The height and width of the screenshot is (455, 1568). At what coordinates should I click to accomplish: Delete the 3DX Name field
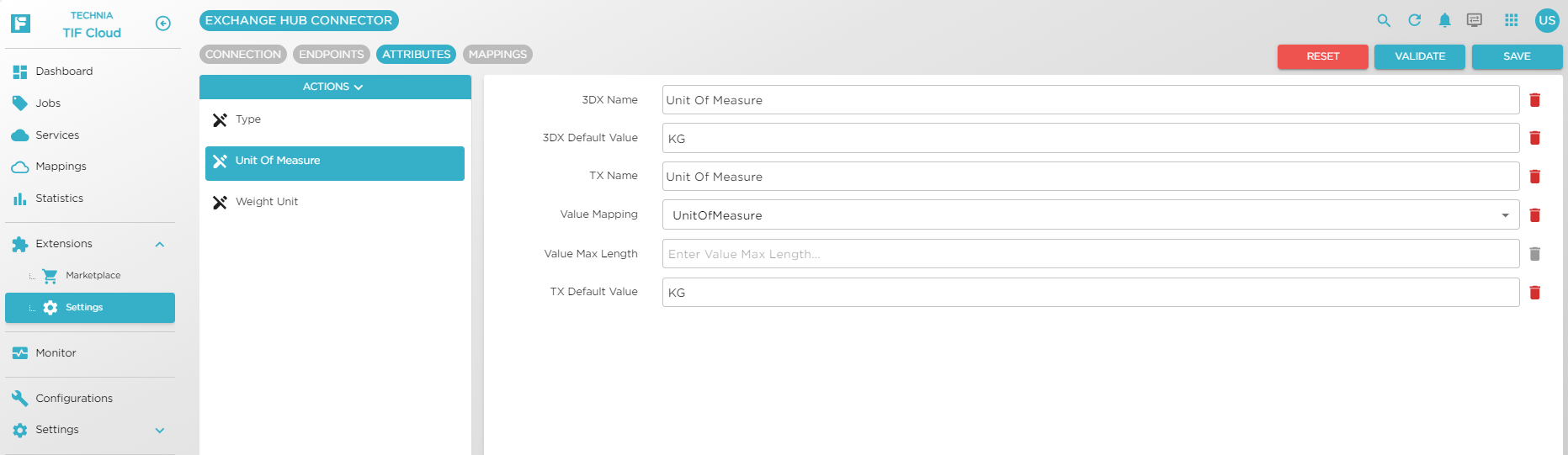click(x=1534, y=100)
